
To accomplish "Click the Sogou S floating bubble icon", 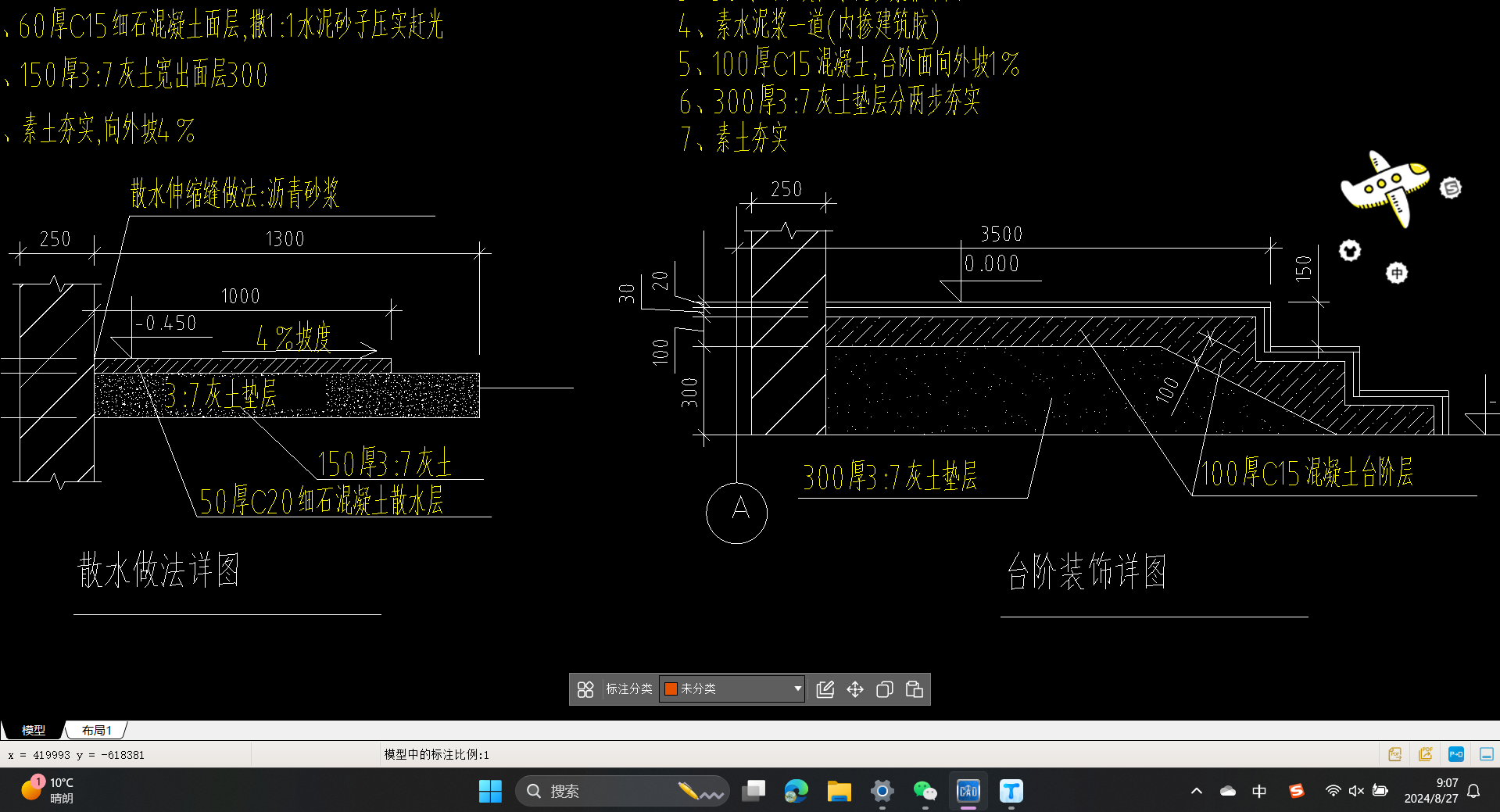I will (x=1451, y=188).
